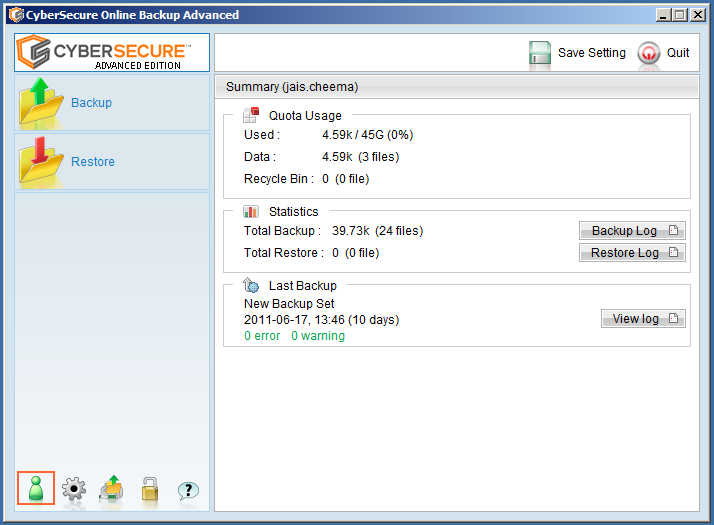Close the CyberSecure window
714x525 pixels.
click(698, 15)
